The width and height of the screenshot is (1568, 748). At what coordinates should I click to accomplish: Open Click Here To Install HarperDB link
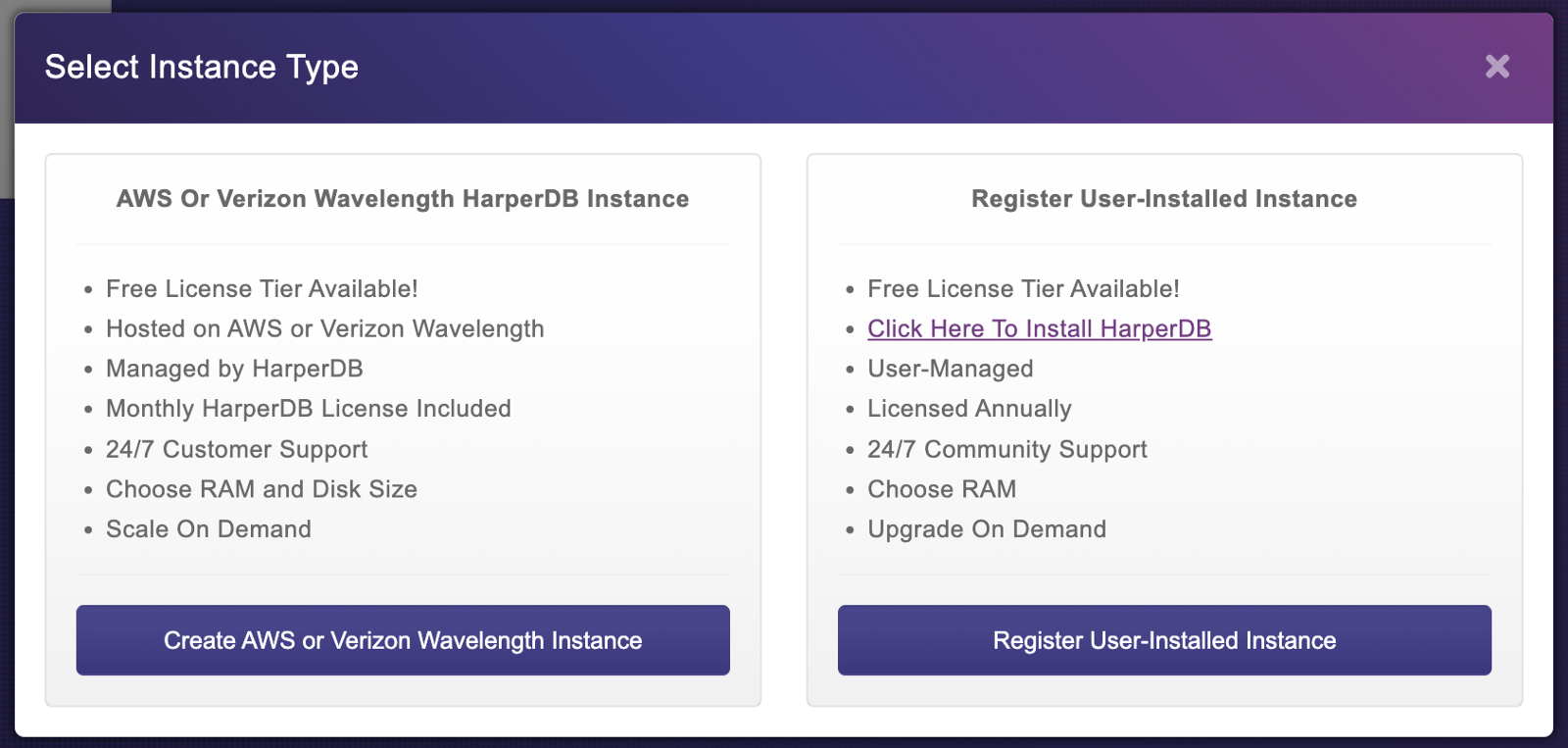click(x=1039, y=328)
